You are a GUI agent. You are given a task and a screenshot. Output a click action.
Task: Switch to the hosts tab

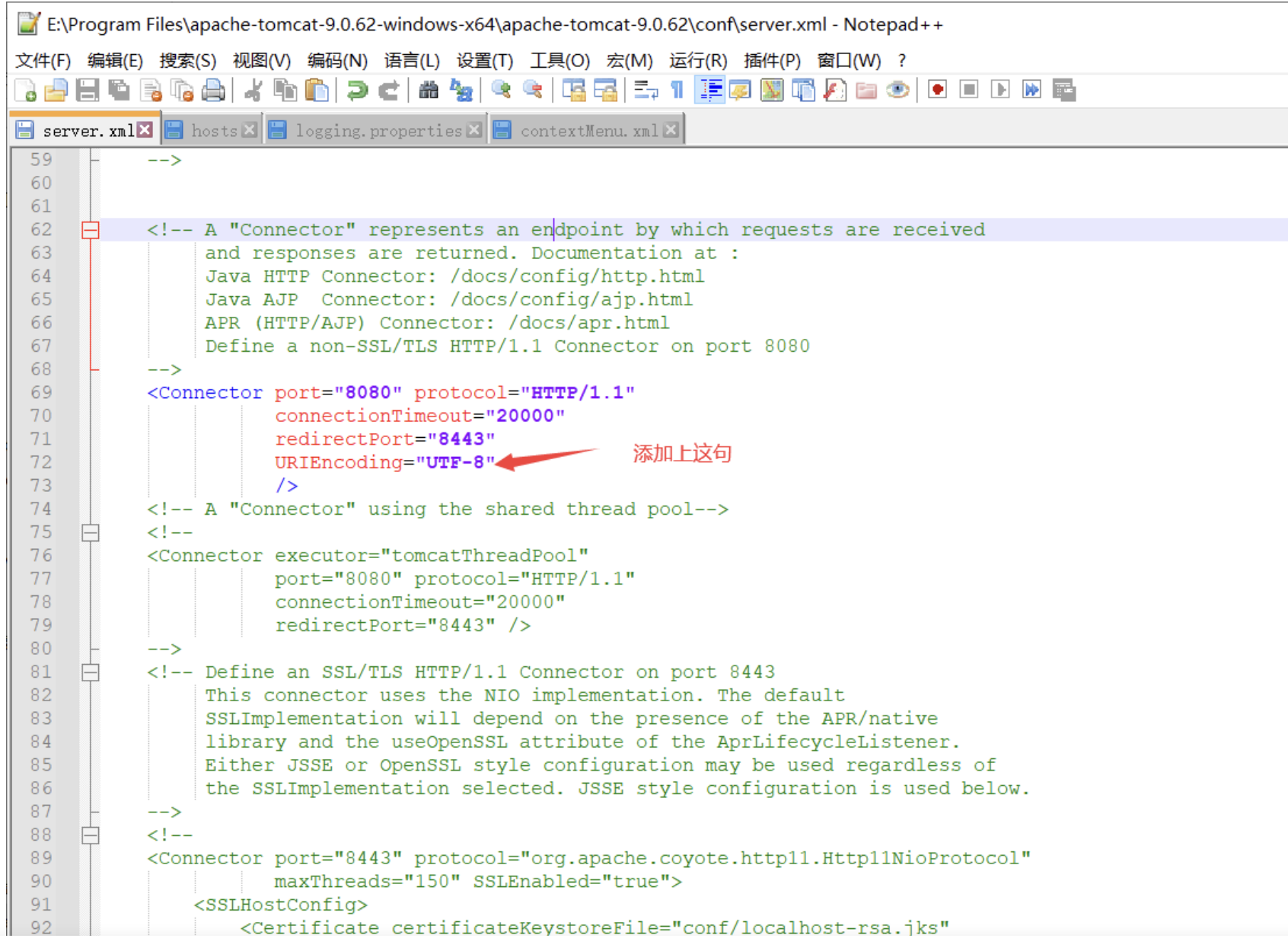pyautogui.click(x=213, y=130)
